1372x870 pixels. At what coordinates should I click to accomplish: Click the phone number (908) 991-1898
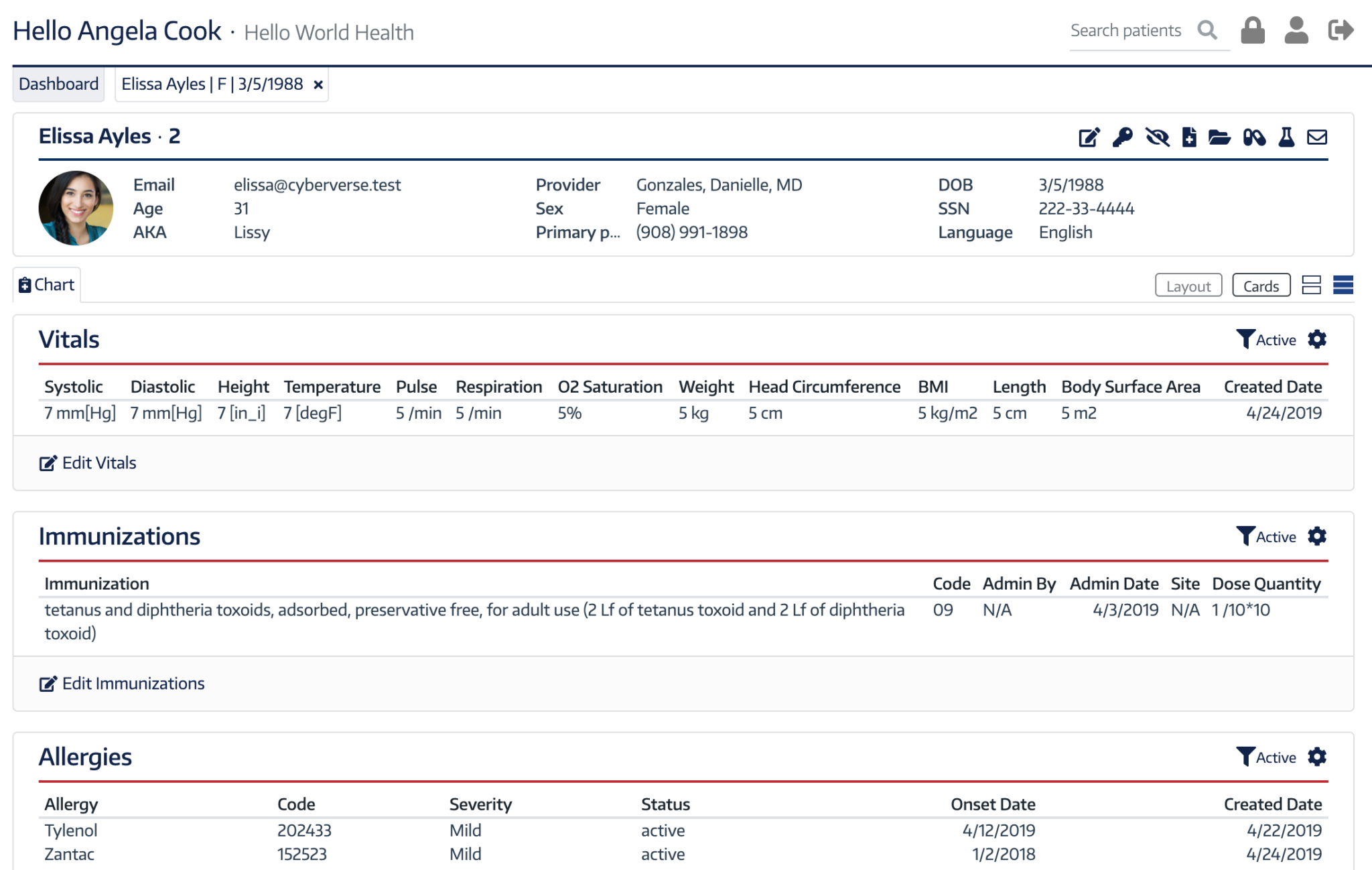click(x=692, y=233)
